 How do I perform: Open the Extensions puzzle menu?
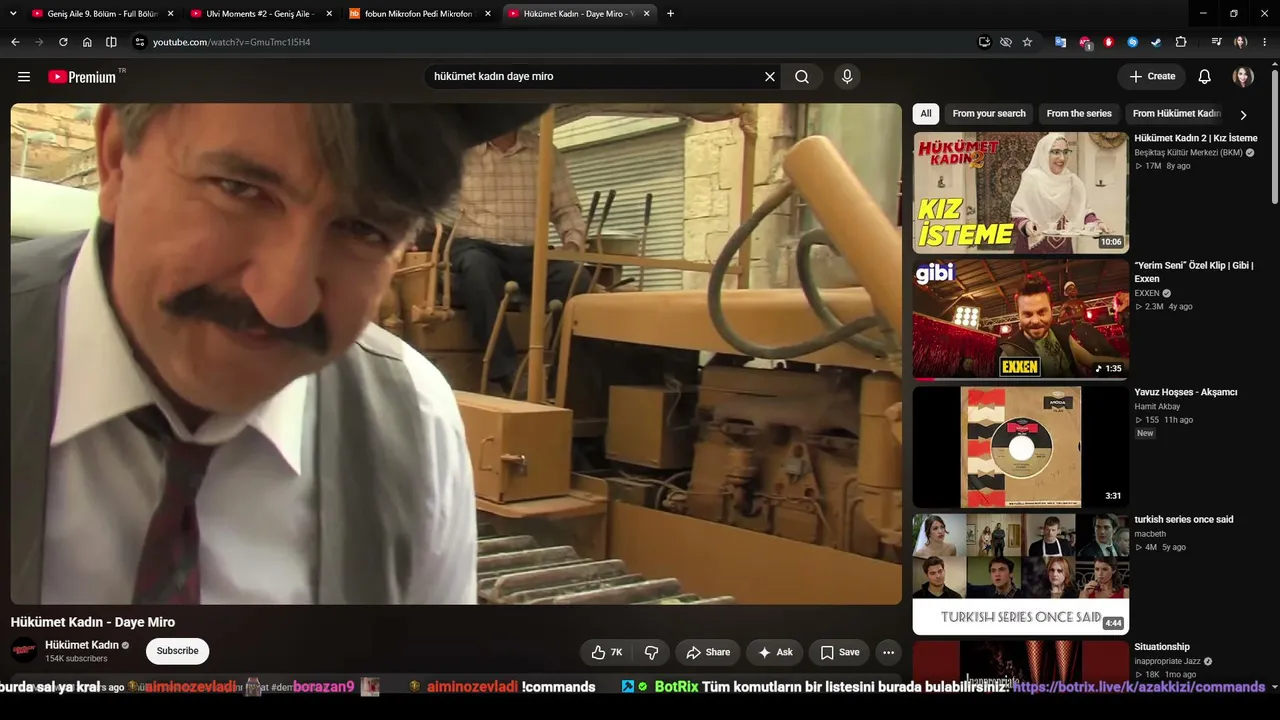click(x=1181, y=42)
